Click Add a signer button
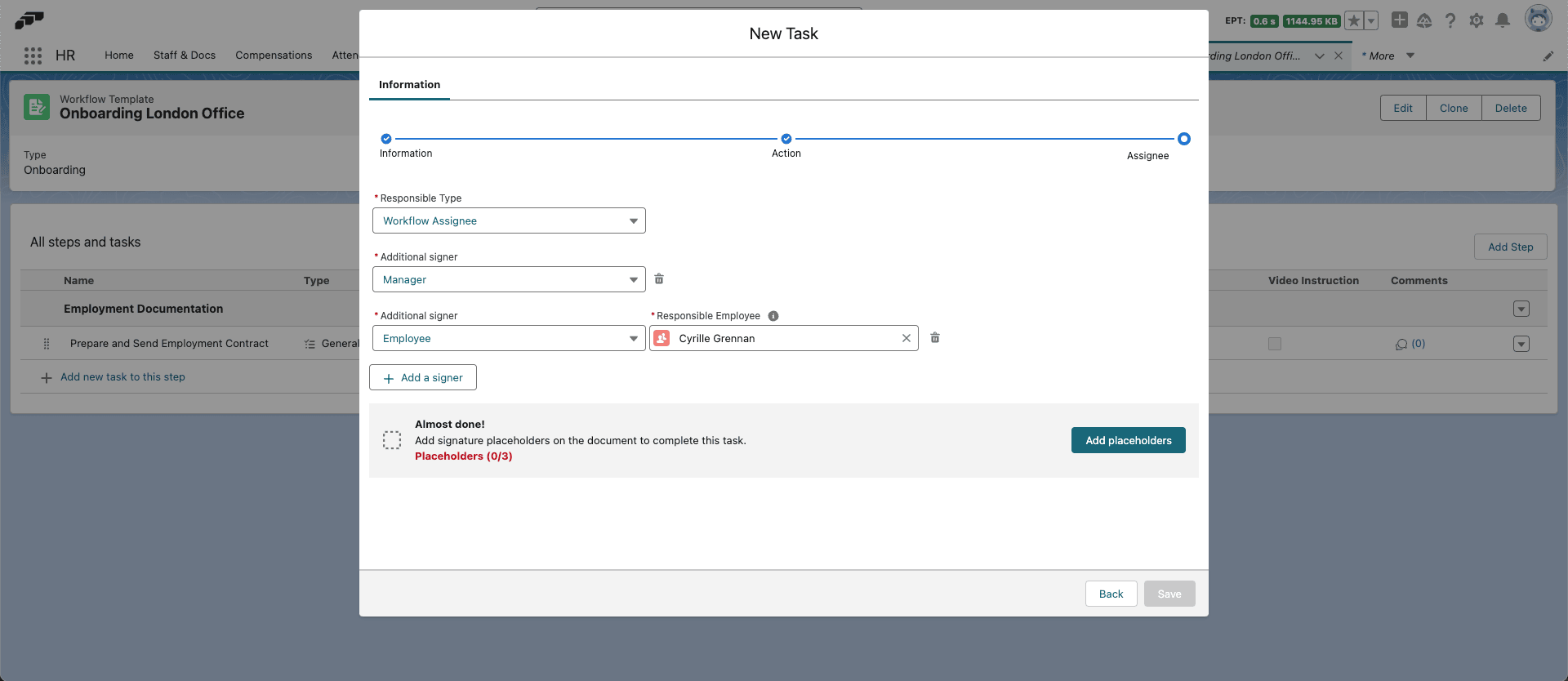 pos(423,377)
